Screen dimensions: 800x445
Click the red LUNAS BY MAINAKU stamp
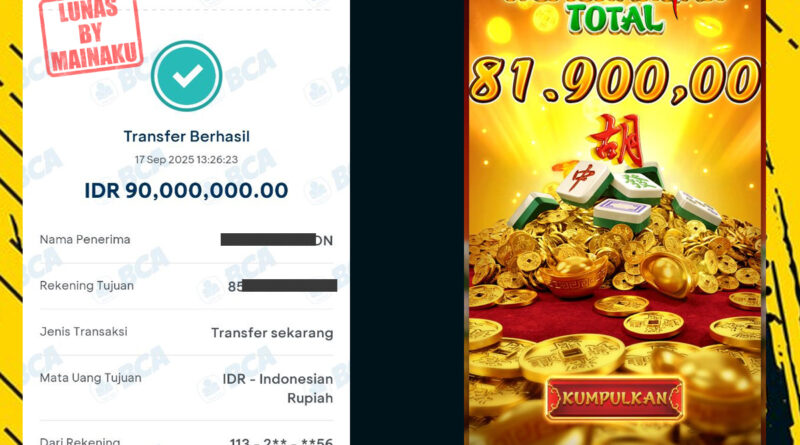[91, 36]
